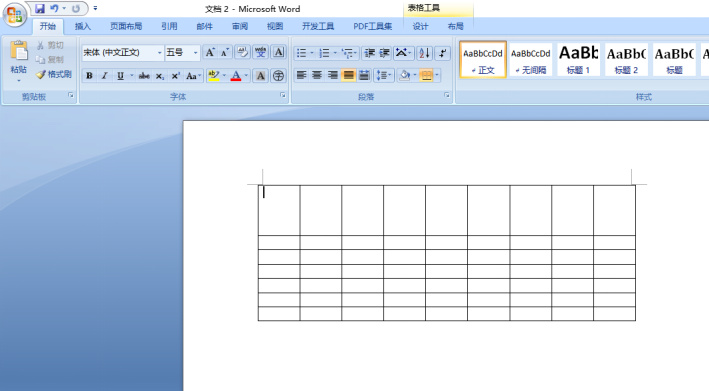709x391 pixels.
Task: Switch to the 引用 tab
Action: click(169, 26)
